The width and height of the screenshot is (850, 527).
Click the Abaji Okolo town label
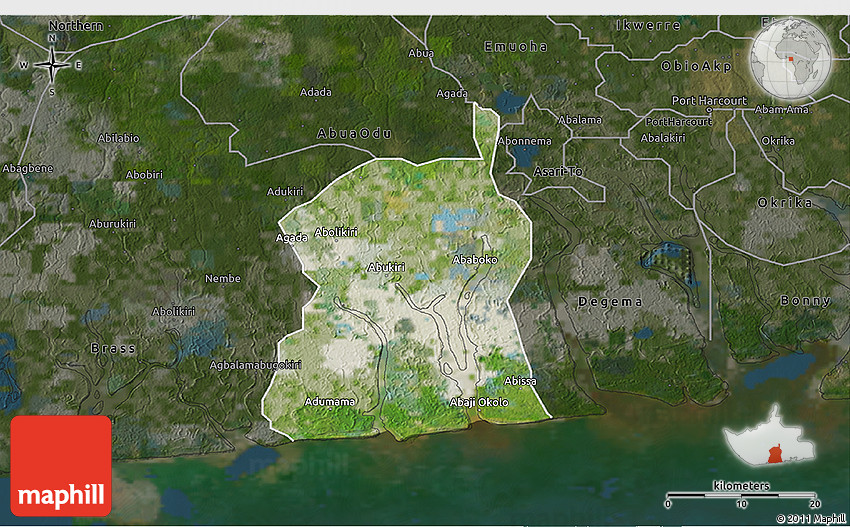[x=479, y=402]
